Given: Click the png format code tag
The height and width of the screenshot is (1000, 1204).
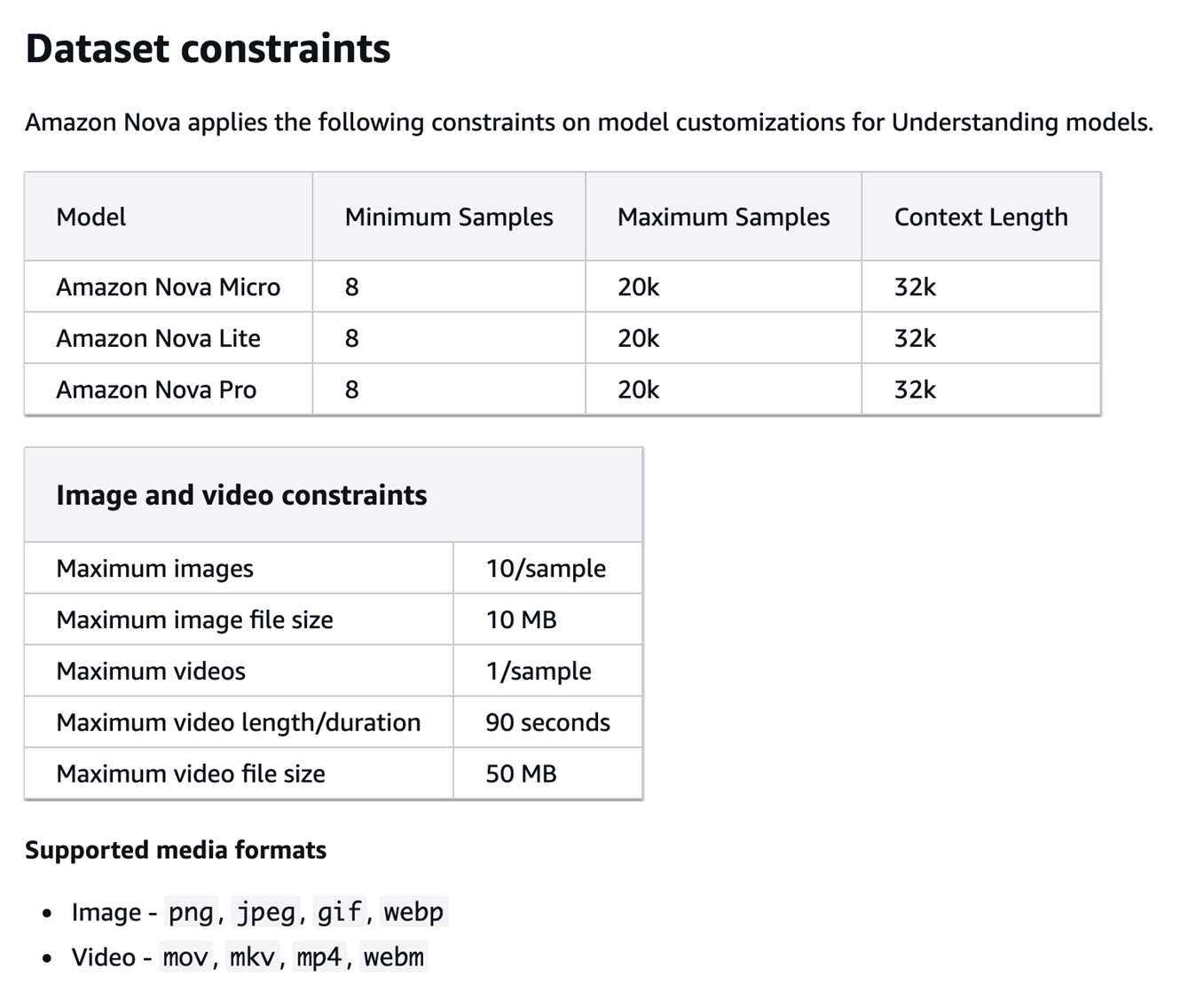Looking at the screenshot, I should point(191,912).
